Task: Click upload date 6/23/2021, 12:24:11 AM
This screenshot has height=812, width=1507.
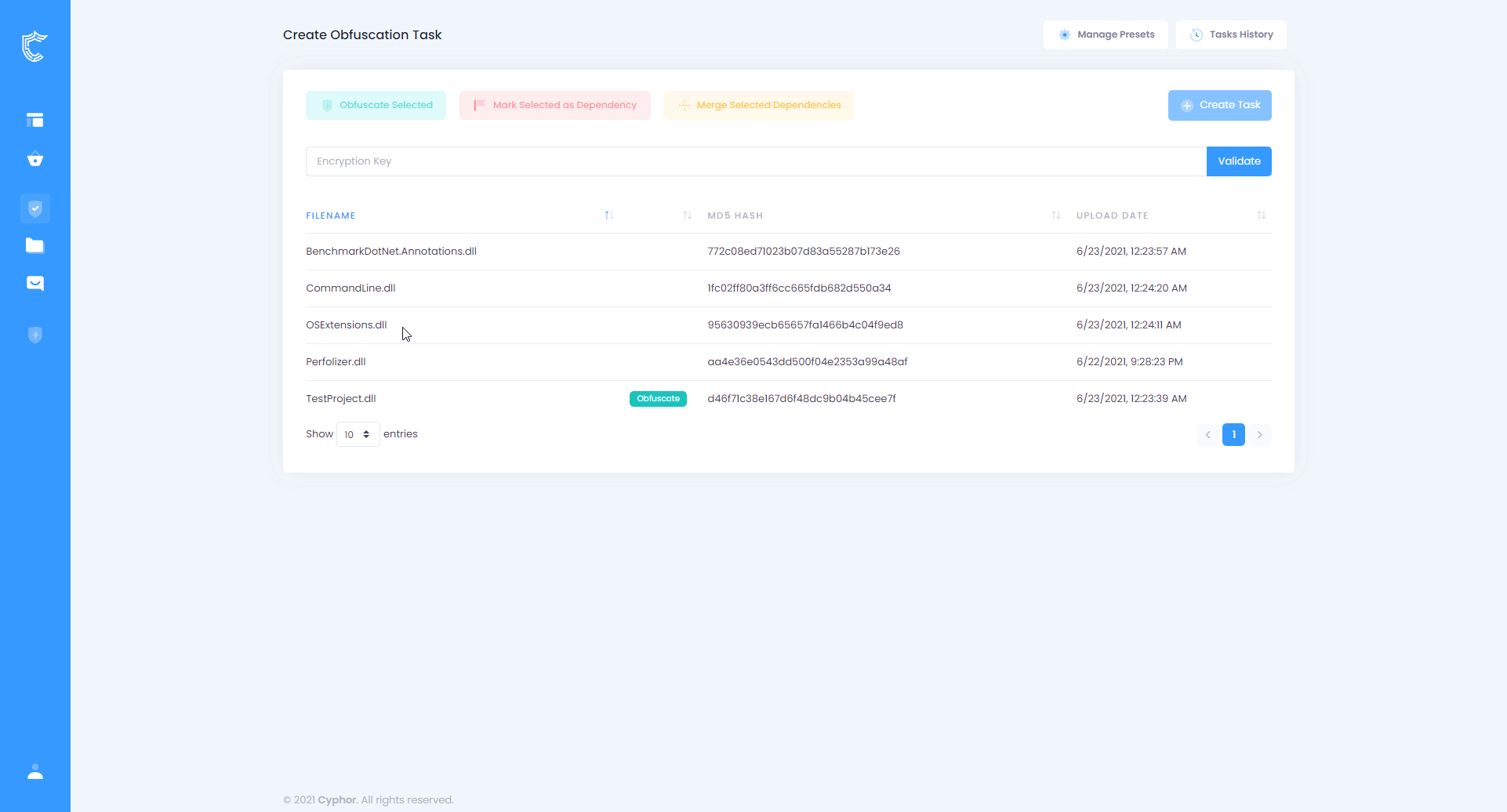Action: 1129,325
